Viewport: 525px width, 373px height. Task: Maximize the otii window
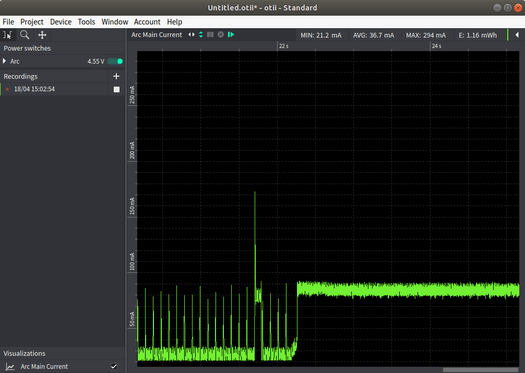pyautogui.click(x=508, y=8)
